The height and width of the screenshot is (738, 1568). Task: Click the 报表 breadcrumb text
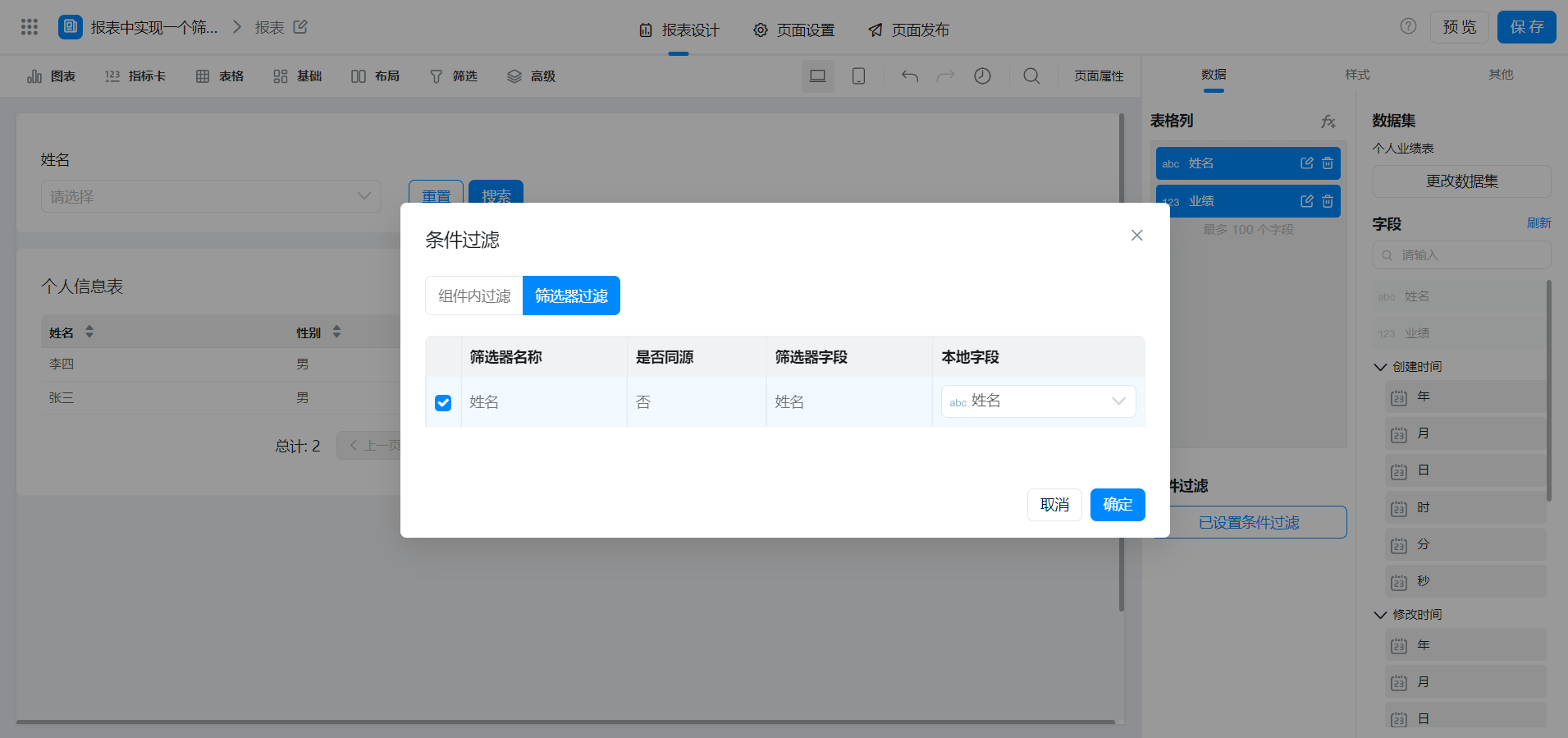click(x=269, y=28)
